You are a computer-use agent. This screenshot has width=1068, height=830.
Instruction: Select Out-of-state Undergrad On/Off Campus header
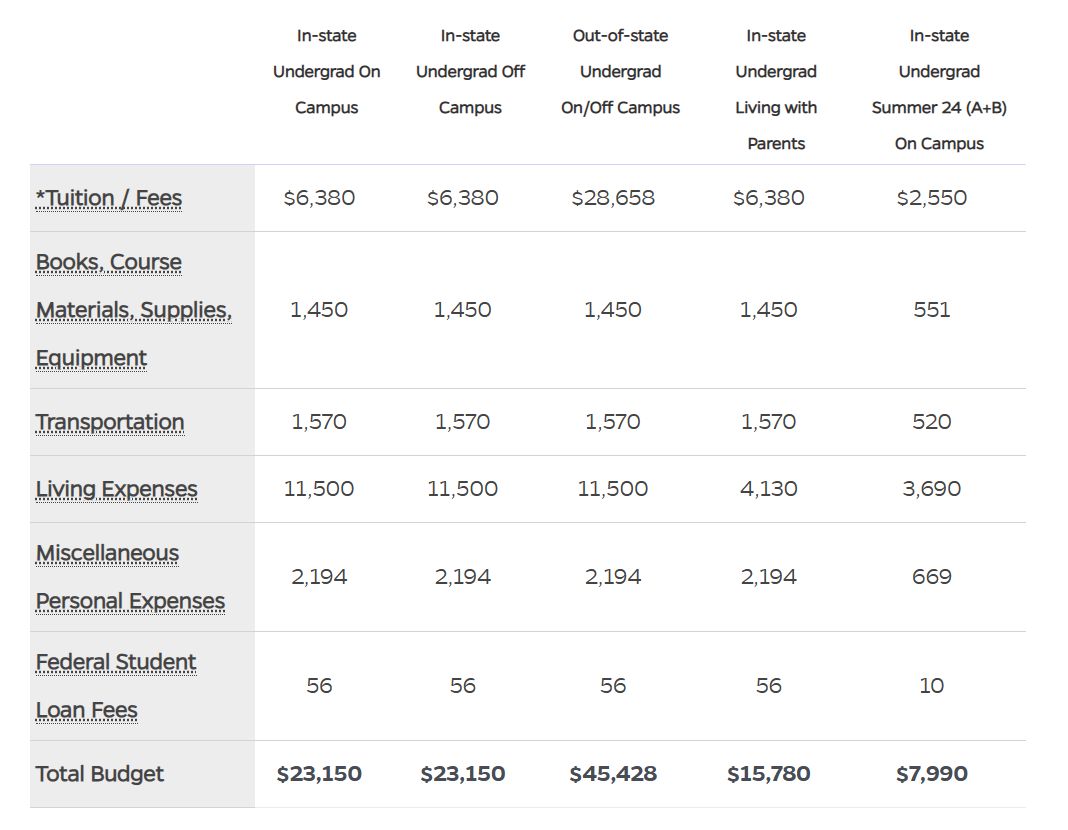click(x=620, y=72)
